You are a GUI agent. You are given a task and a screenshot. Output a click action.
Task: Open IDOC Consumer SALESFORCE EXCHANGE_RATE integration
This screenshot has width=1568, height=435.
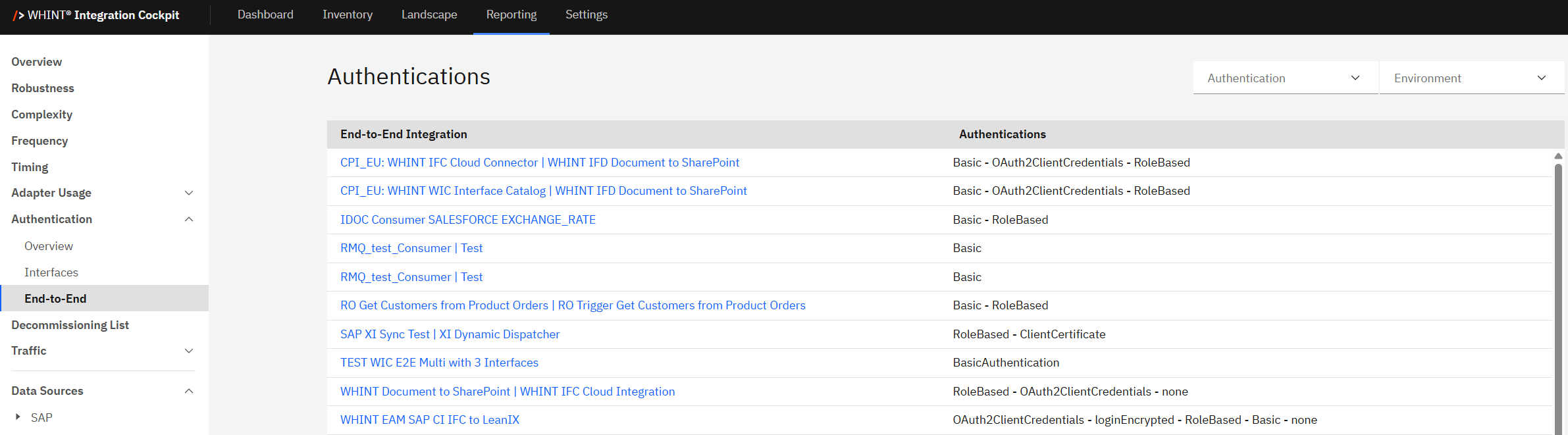point(467,220)
